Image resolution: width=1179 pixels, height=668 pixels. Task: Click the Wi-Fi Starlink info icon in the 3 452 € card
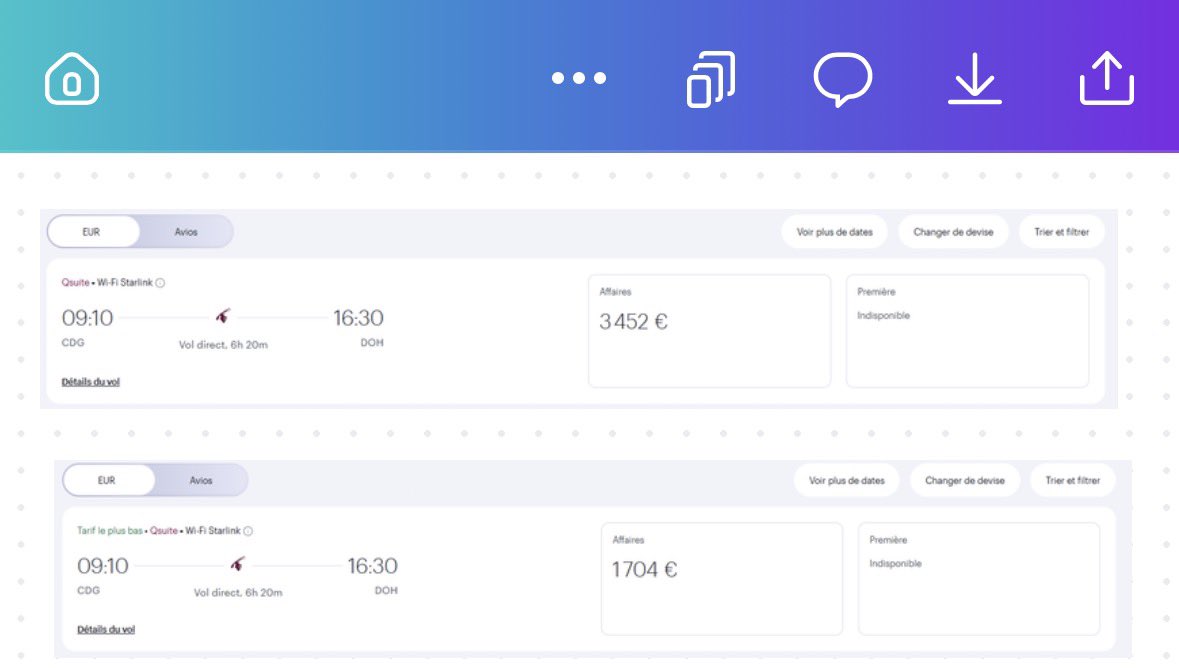point(160,283)
